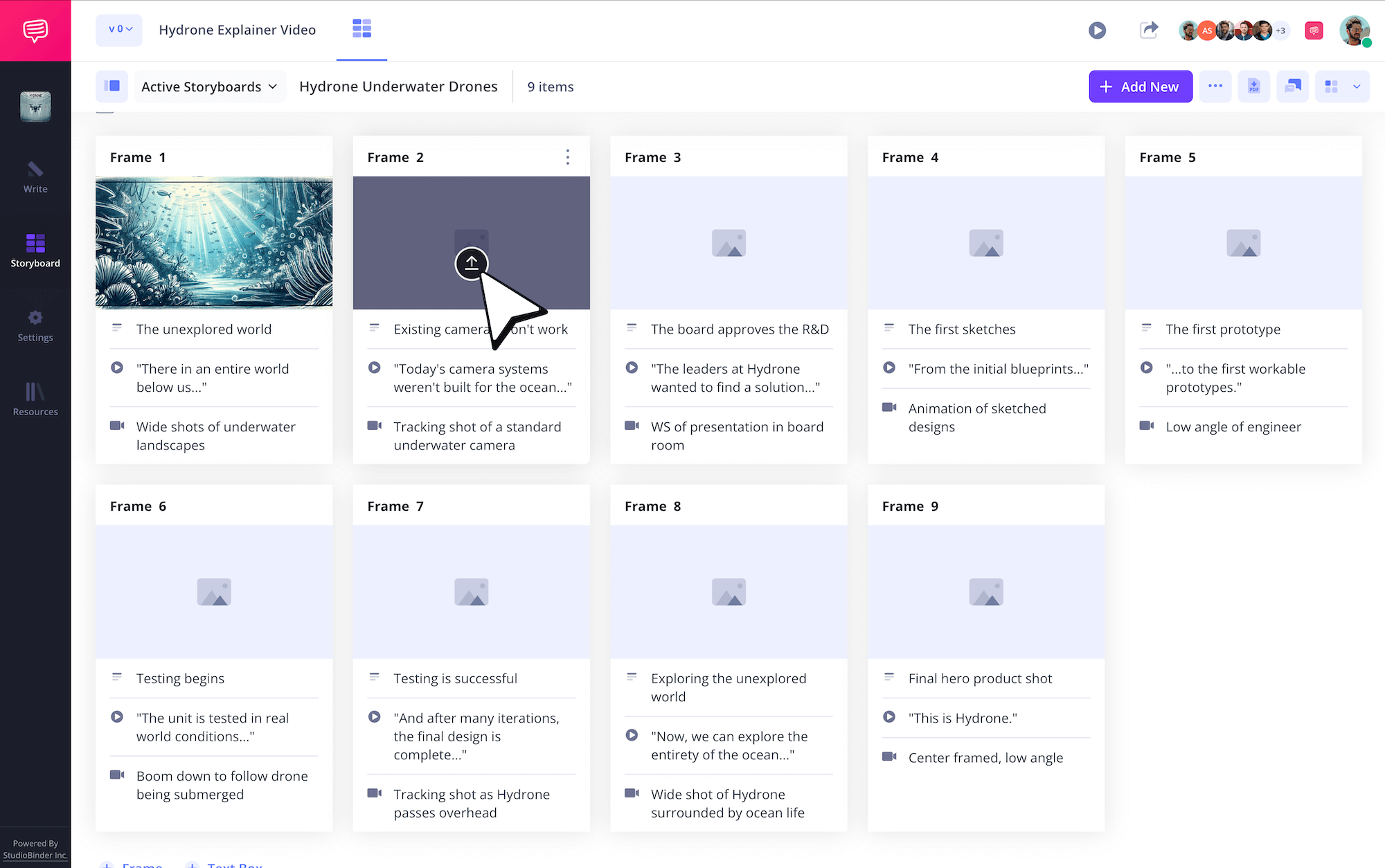Click the 9 items link
1385x868 pixels.
[x=550, y=87]
